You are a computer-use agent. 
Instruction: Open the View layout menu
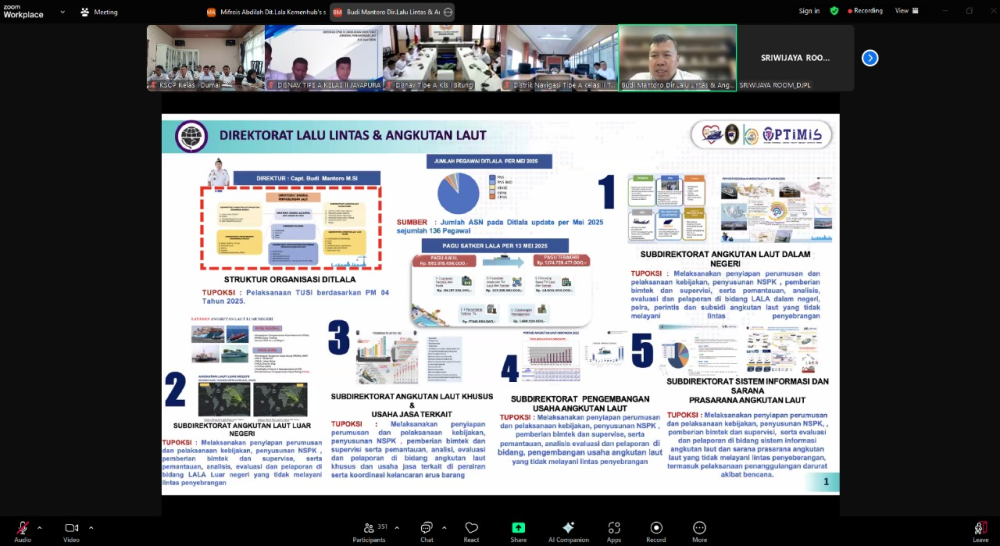906,11
